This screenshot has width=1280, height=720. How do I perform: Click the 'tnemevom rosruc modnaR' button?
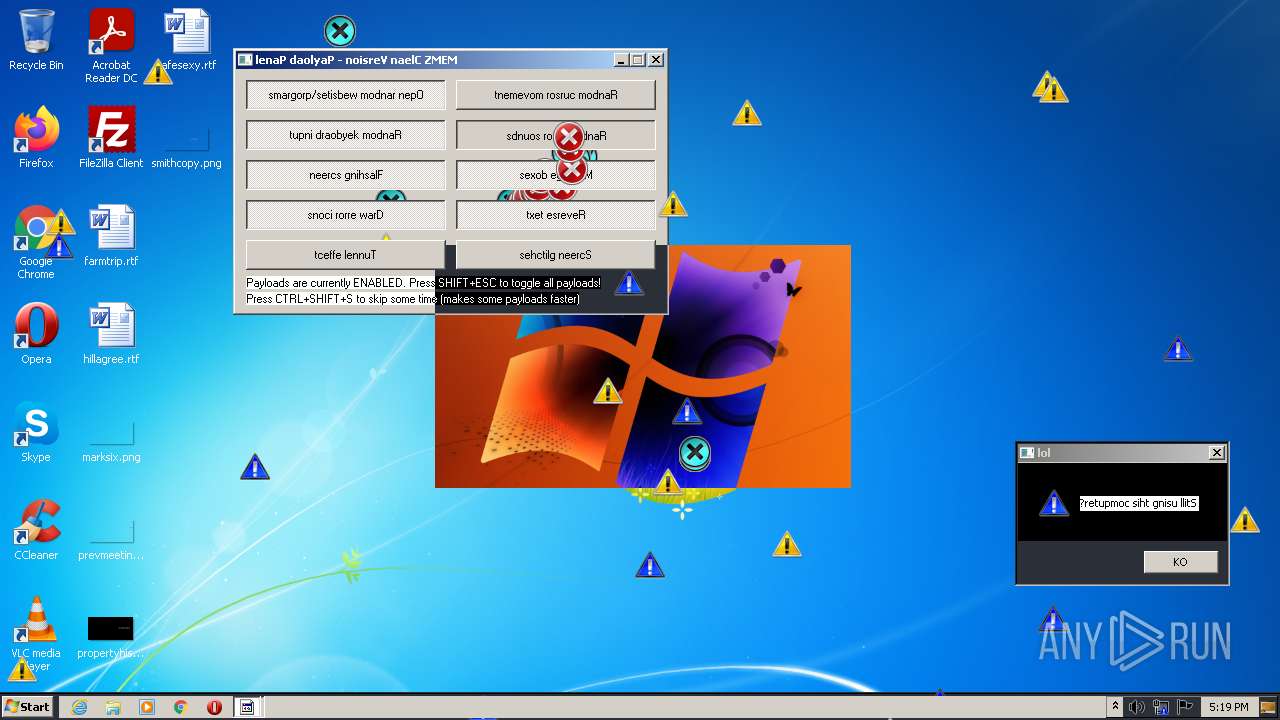click(x=556, y=95)
